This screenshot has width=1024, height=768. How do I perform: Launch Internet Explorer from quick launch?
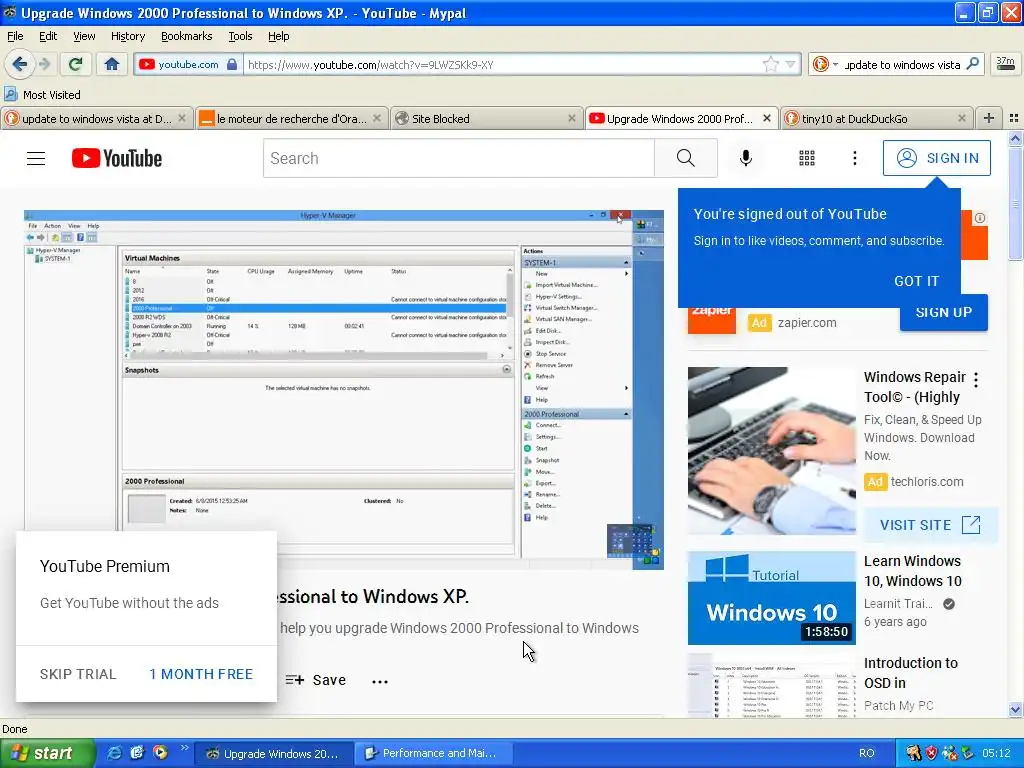click(x=114, y=753)
